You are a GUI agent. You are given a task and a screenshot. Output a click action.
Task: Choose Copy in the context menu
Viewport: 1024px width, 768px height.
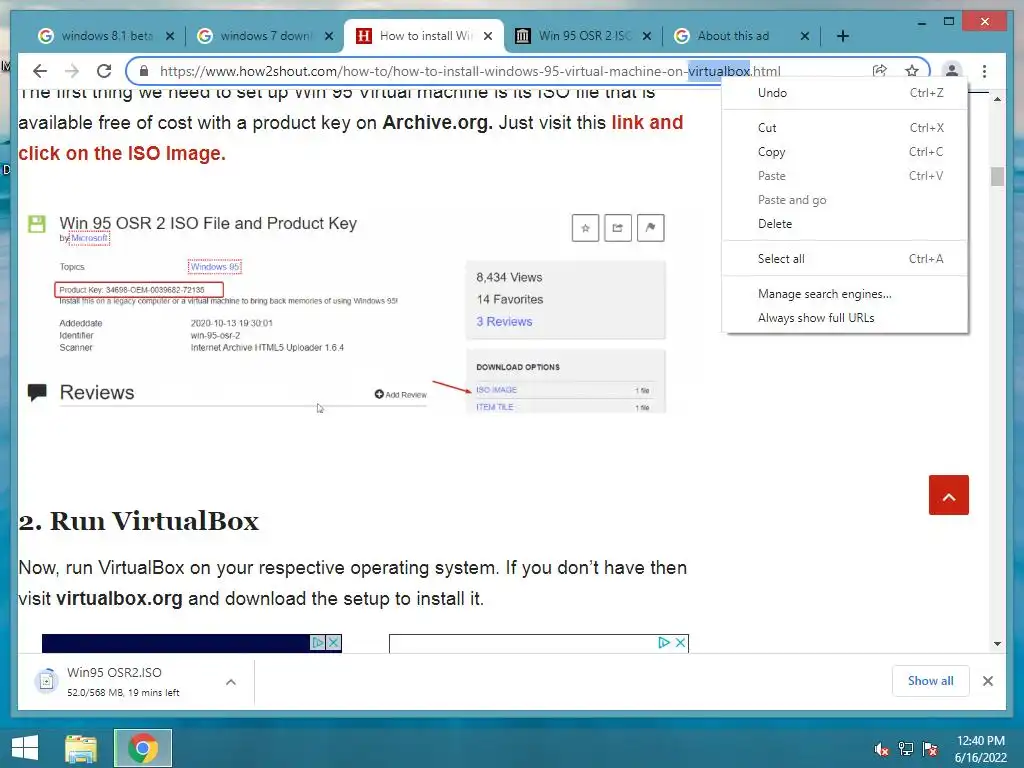[x=845, y=152]
